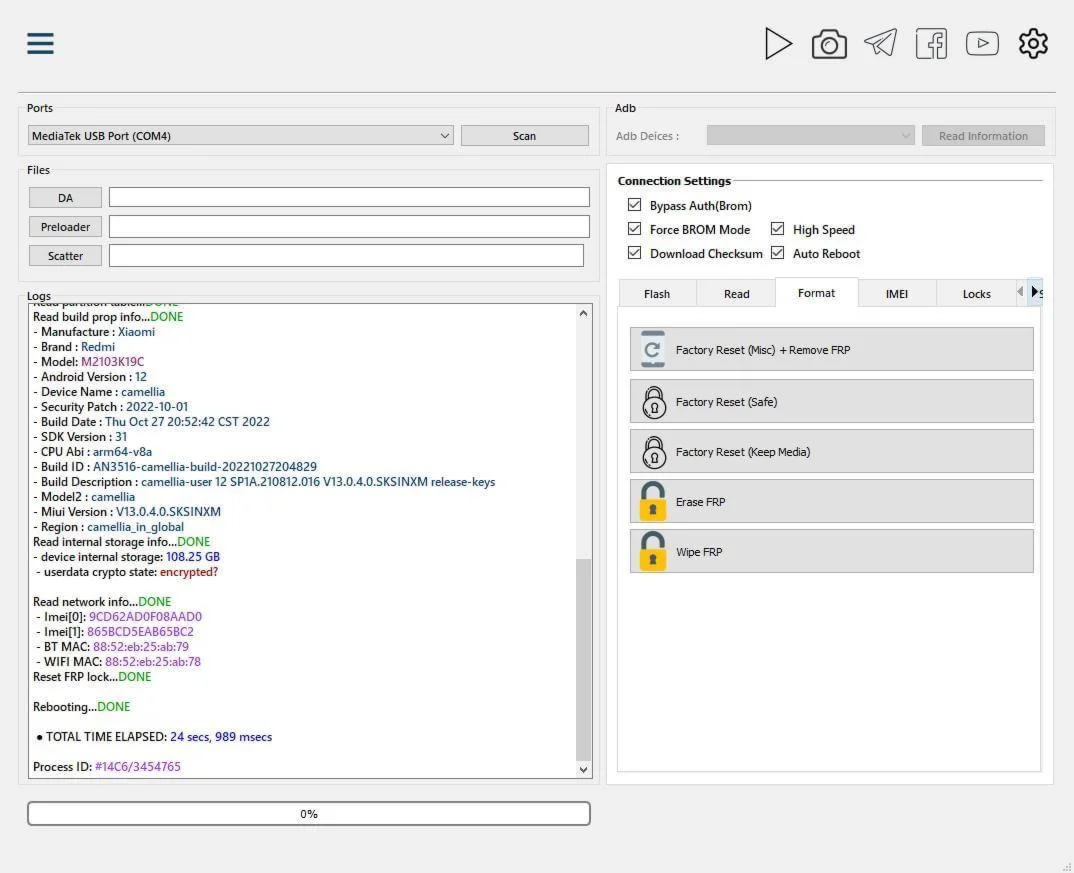Open settings via gear icon
The height and width of the screenshot is (873, 1074).
pyautogui.click(x=1033, y=43)
